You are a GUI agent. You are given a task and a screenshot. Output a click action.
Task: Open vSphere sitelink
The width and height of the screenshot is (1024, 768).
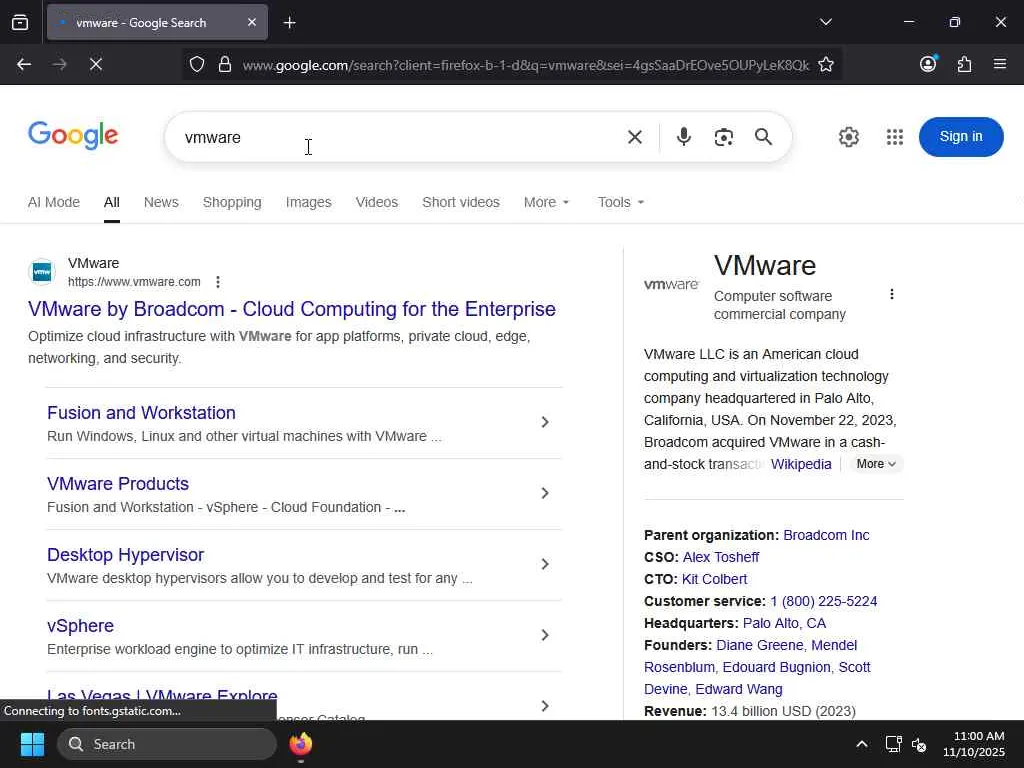[x=80, y=626]
